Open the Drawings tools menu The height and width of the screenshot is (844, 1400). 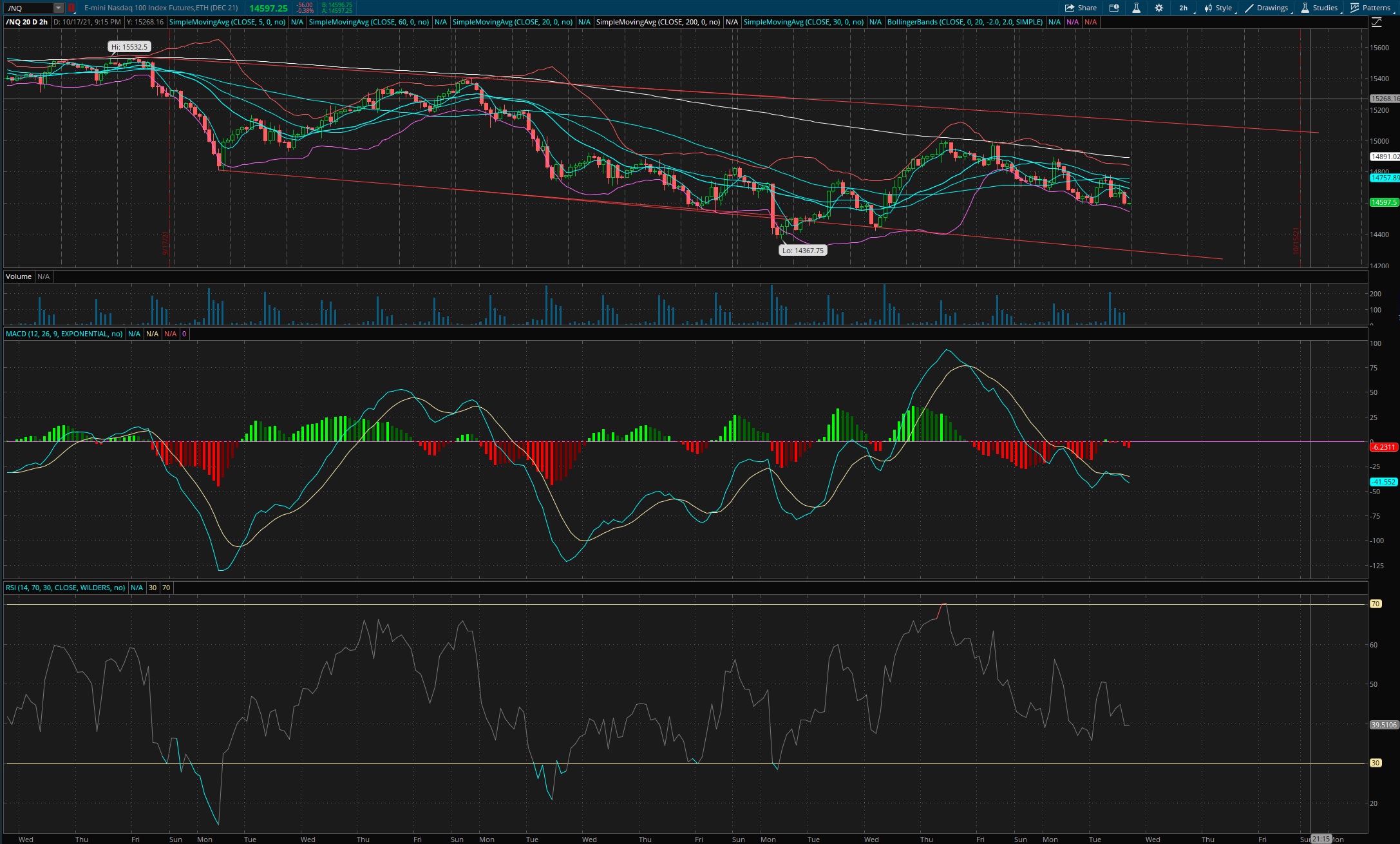pyautogui.click(x=1266, y=8)
